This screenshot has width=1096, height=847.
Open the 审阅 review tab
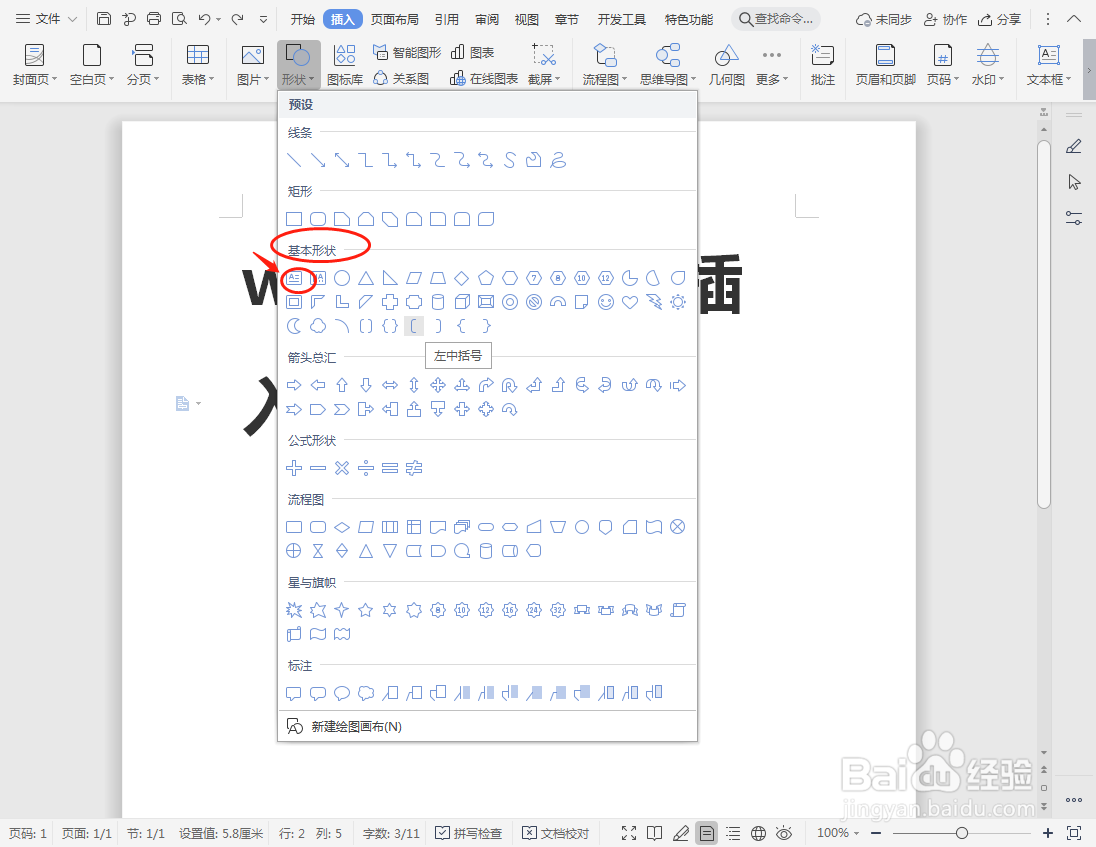click(x=487, y=19)
